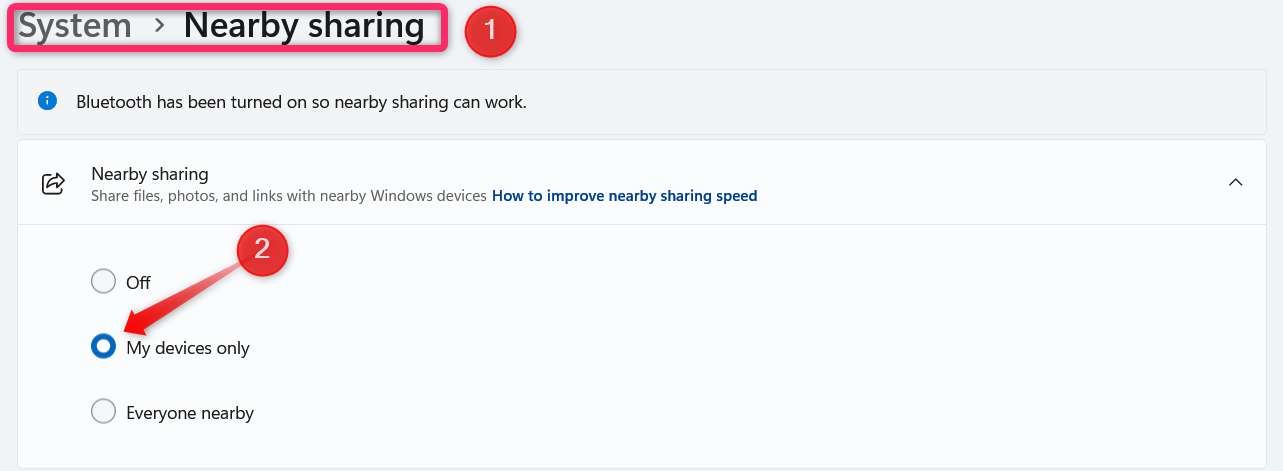Open How to improve nearby sharing speed link
Viewport: 1283px width, 471px height.
click(x=625, y=196)
